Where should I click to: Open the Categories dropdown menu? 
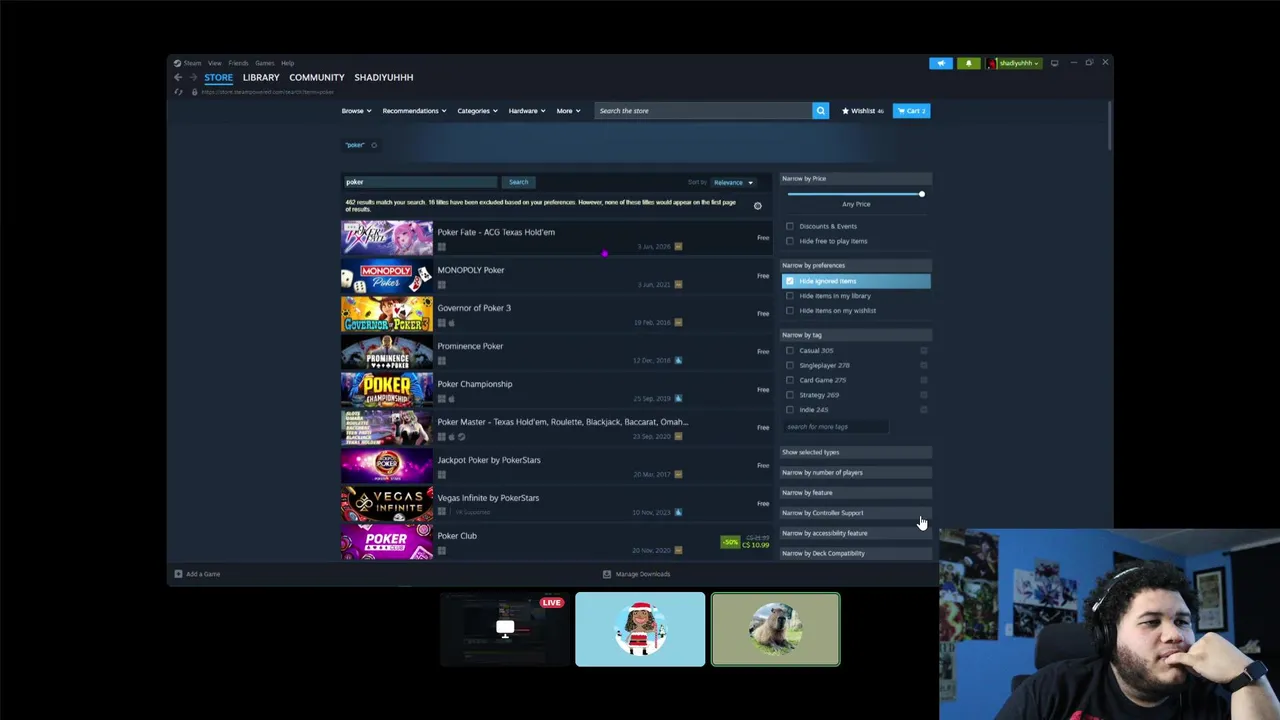tap(477, 111)
